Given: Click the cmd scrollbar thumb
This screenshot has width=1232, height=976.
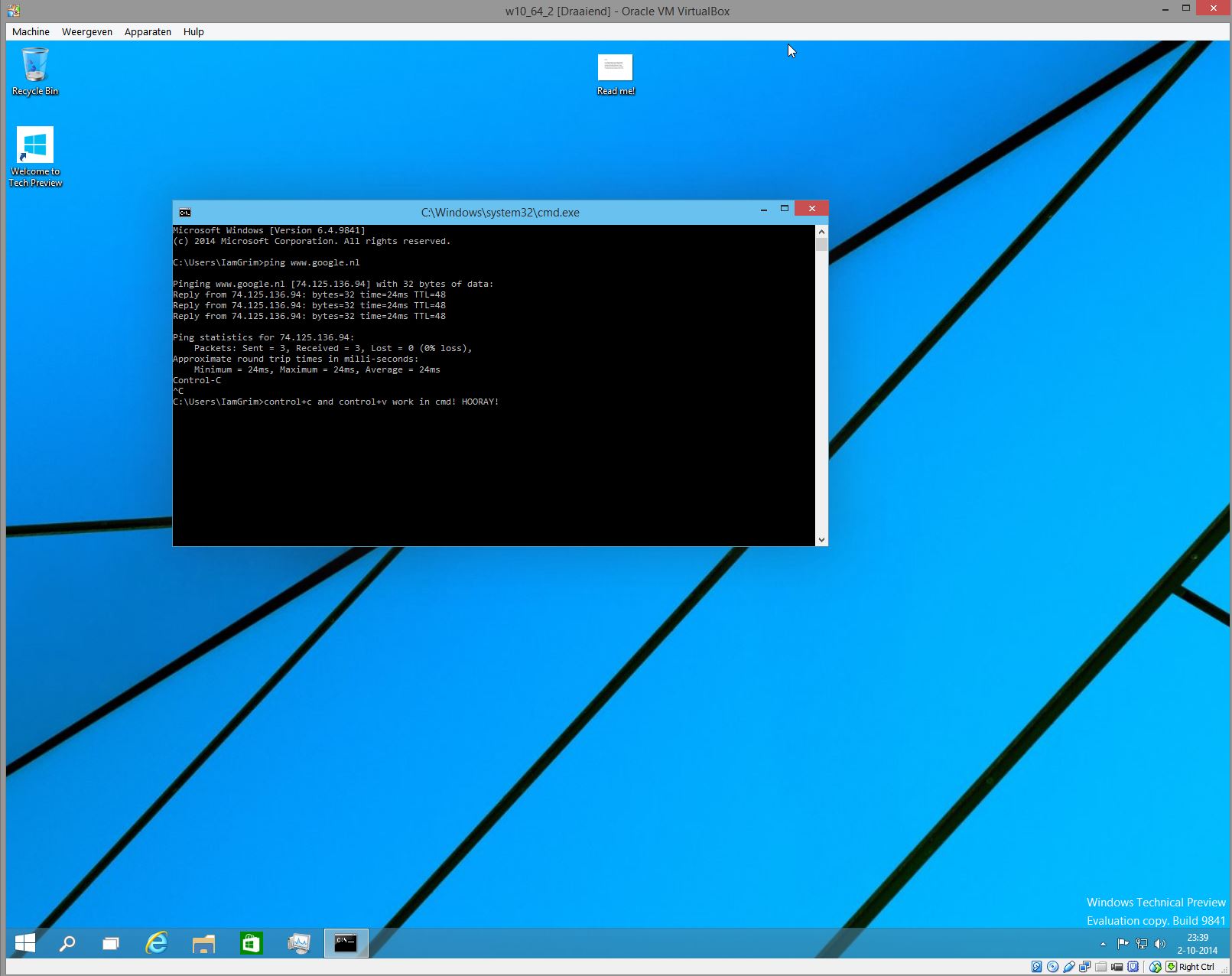Looking at the screenshot, I should 821,244.
